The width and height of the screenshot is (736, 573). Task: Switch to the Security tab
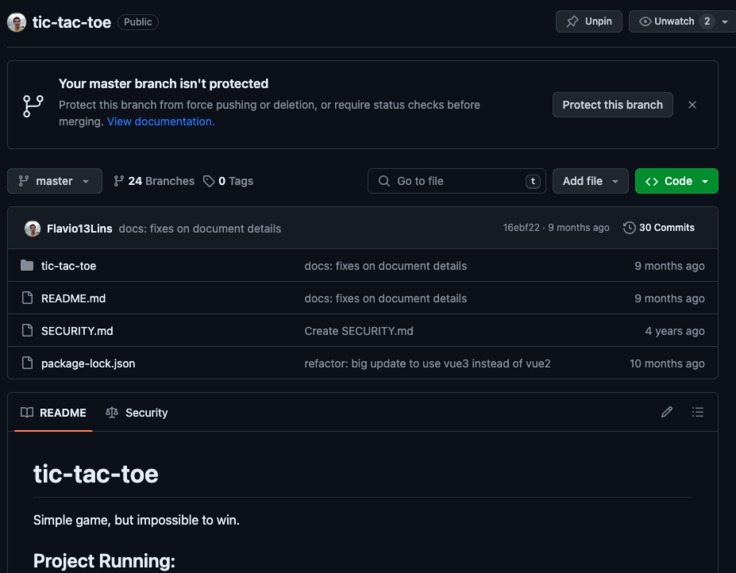tap(137, 413)
